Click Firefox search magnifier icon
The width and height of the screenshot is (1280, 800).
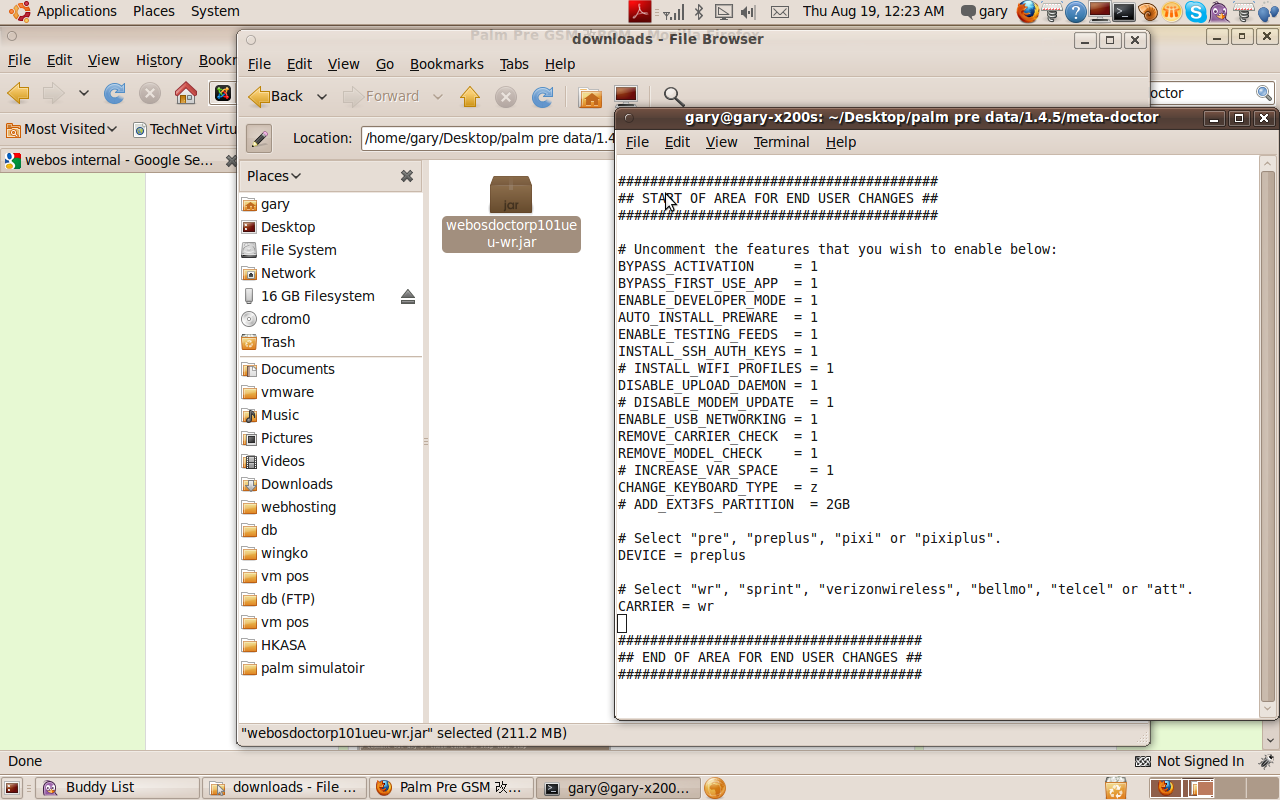pos(1265,93)
